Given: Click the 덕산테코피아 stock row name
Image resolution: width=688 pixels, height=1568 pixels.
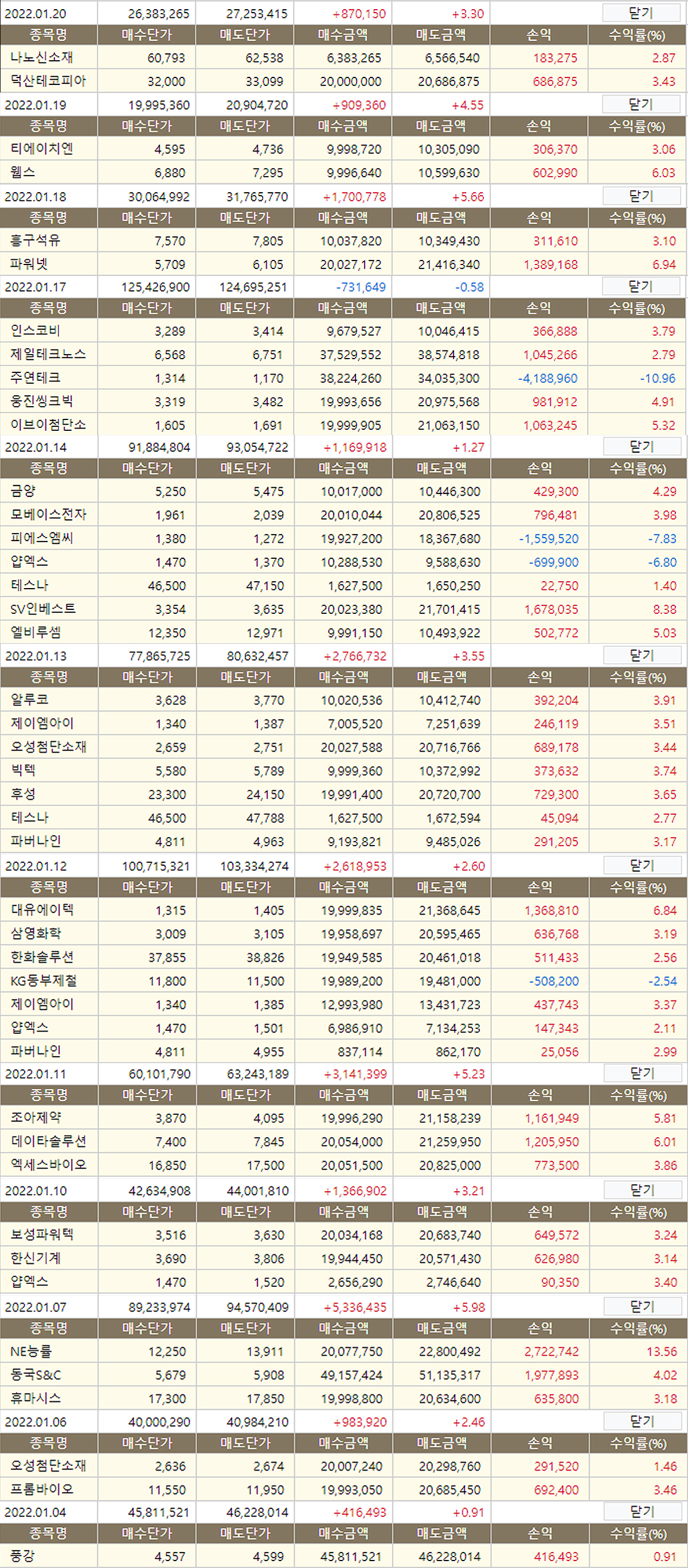Looking at the screenshot, I should point(48,80).
